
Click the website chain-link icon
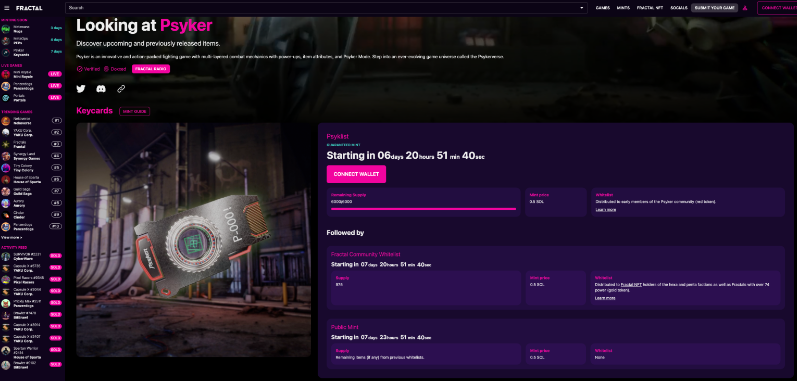tap(121, 89)
